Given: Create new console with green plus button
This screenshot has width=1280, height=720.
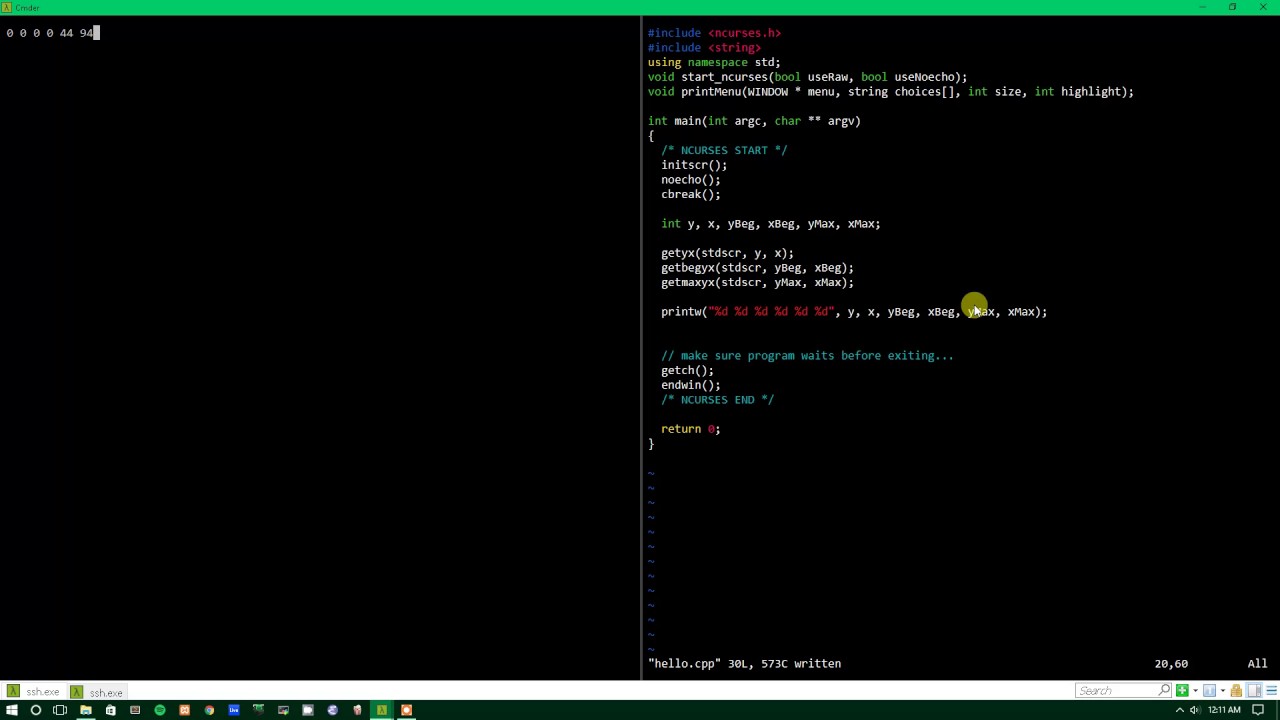Looking at the screenshot, I should coord(1182,690).
